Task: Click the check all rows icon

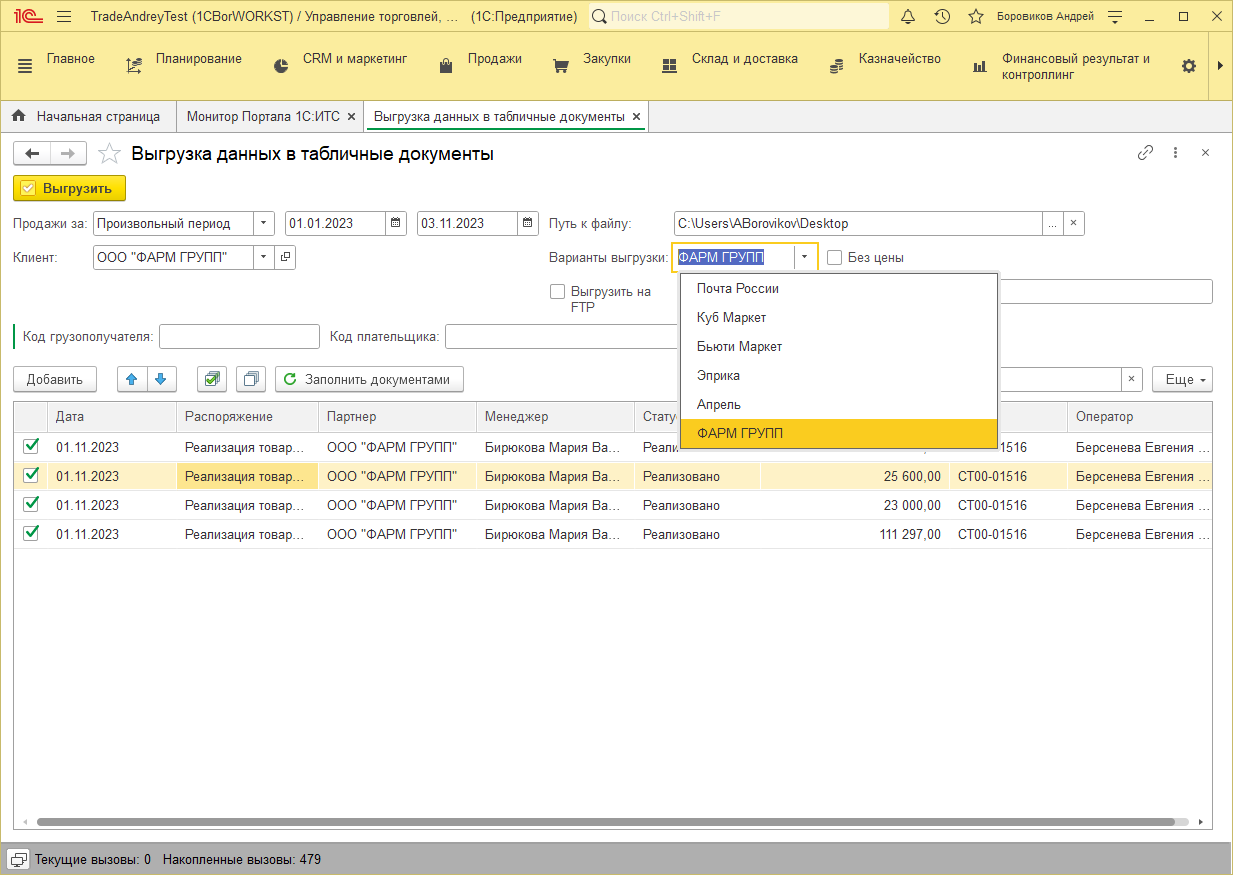Action: point(211,380)
